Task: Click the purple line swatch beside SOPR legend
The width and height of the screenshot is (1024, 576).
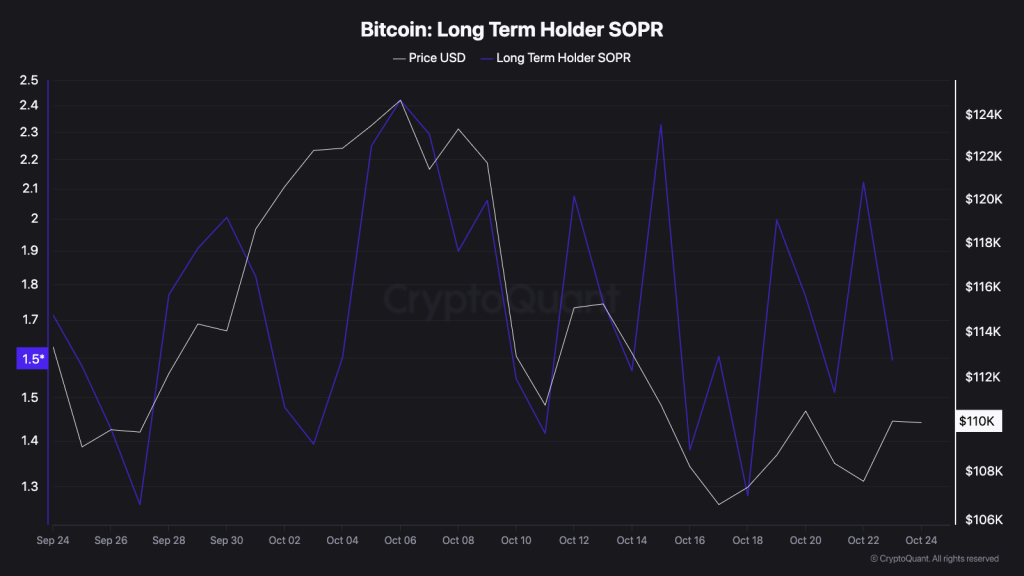Action: point(486,58)
